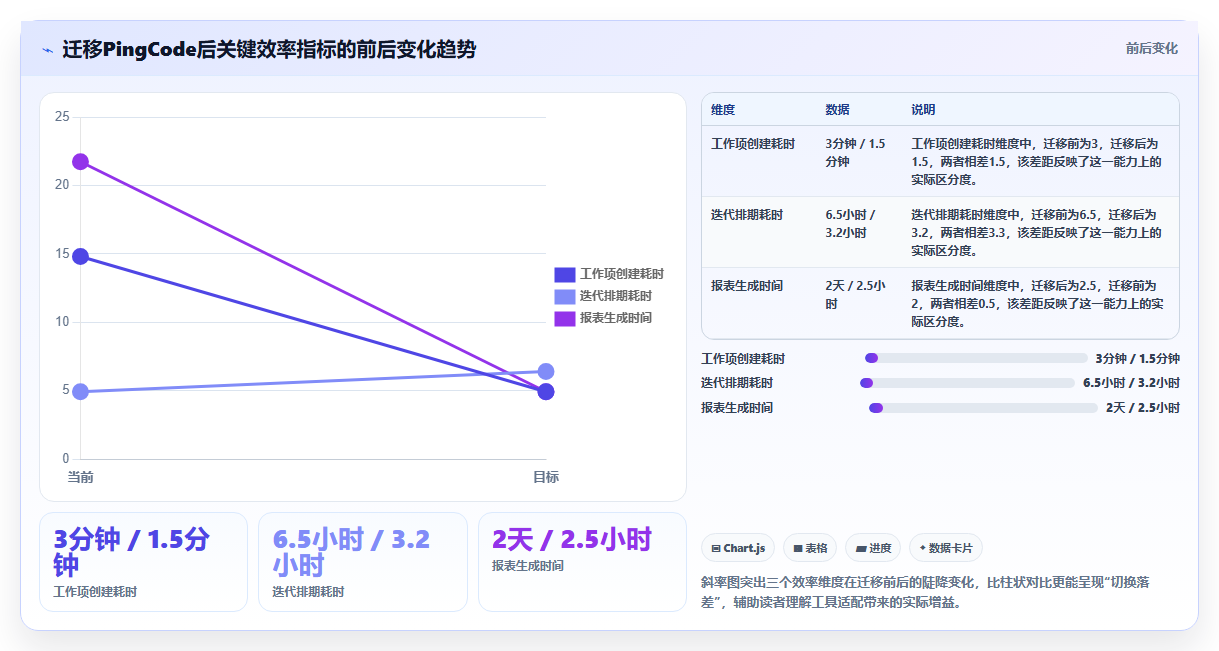The width and height of the screenshot is (1219, 651).
Task: Click the dark blue 工作项创建耗时 point at 当前
Action: pyautogui.click(x=80, y=257)
